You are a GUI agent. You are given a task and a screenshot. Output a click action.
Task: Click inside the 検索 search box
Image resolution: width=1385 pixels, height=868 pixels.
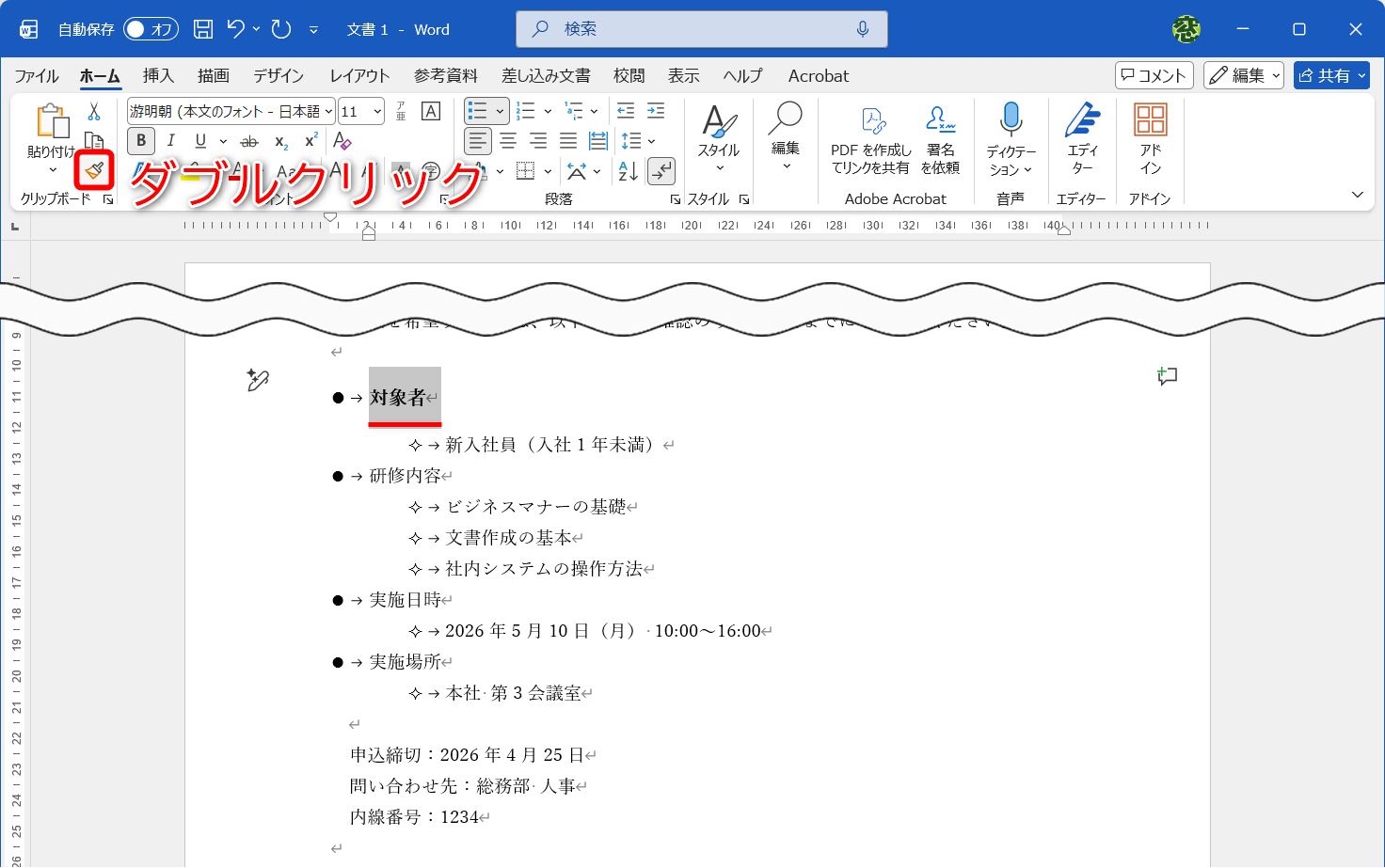pos(701,28)
